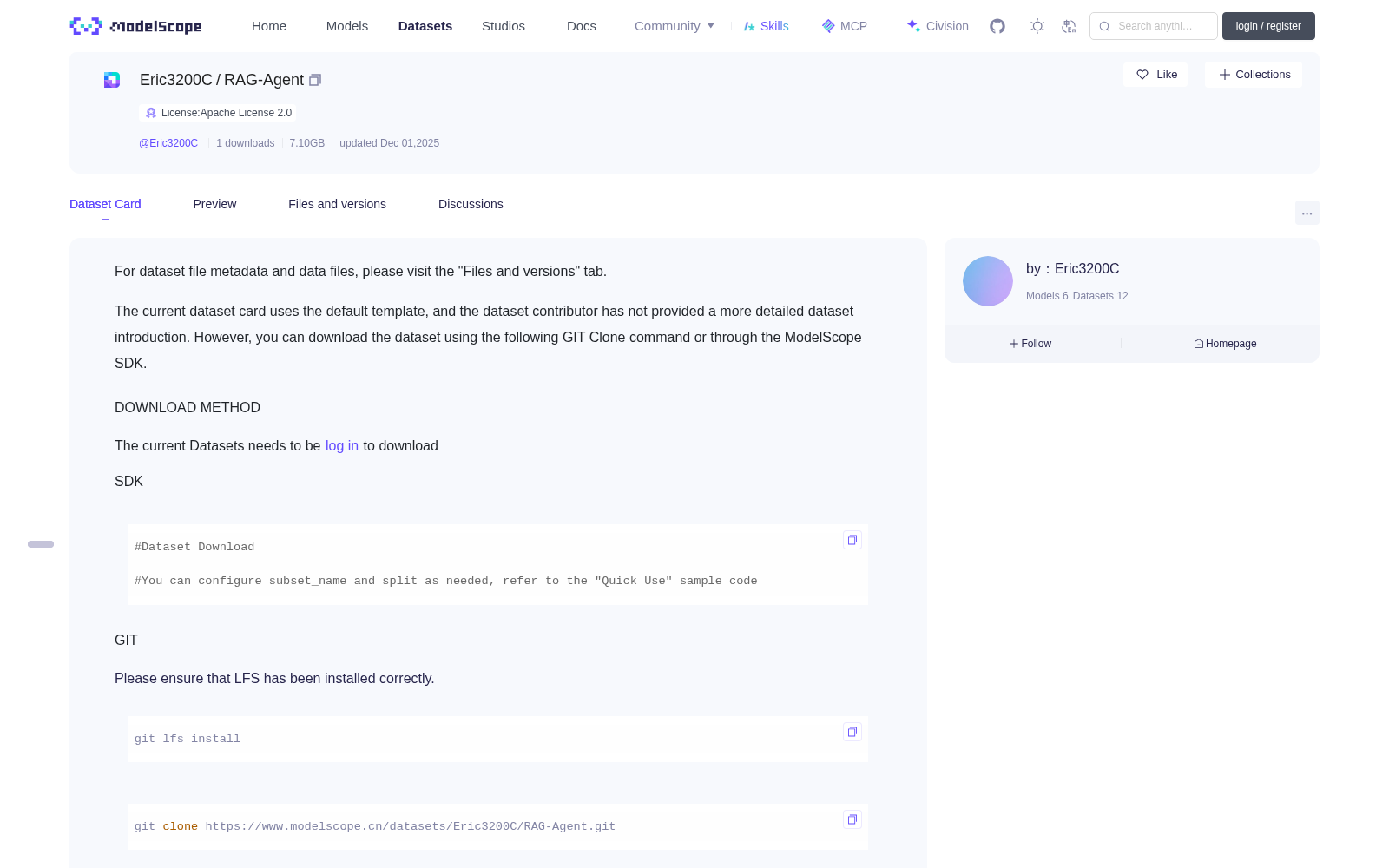Open the three-dots more options menu
The width and height of the screenshot is (1389, 868).
[1307, 213]
